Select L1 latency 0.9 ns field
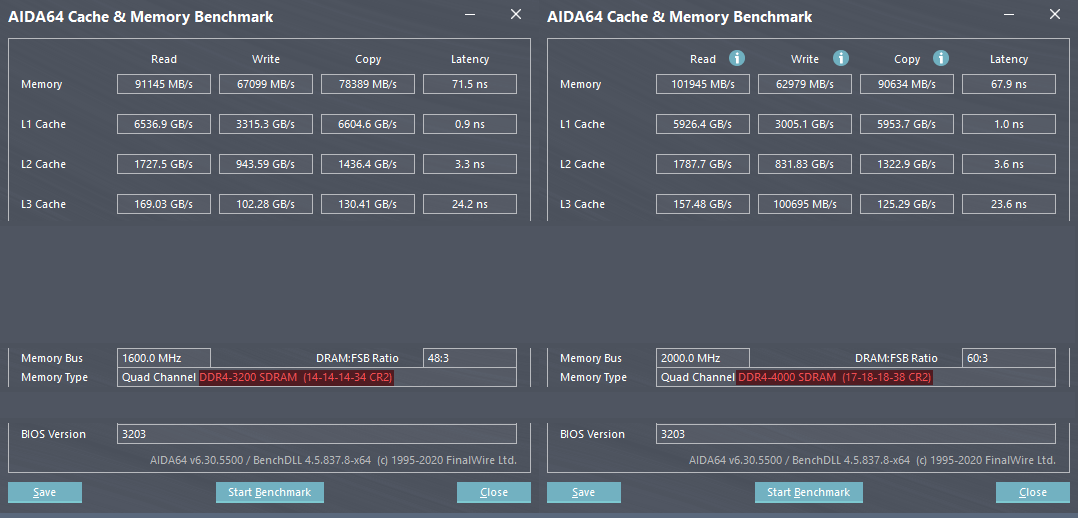Screen dimensions: 1078x518 click(470, 125)
